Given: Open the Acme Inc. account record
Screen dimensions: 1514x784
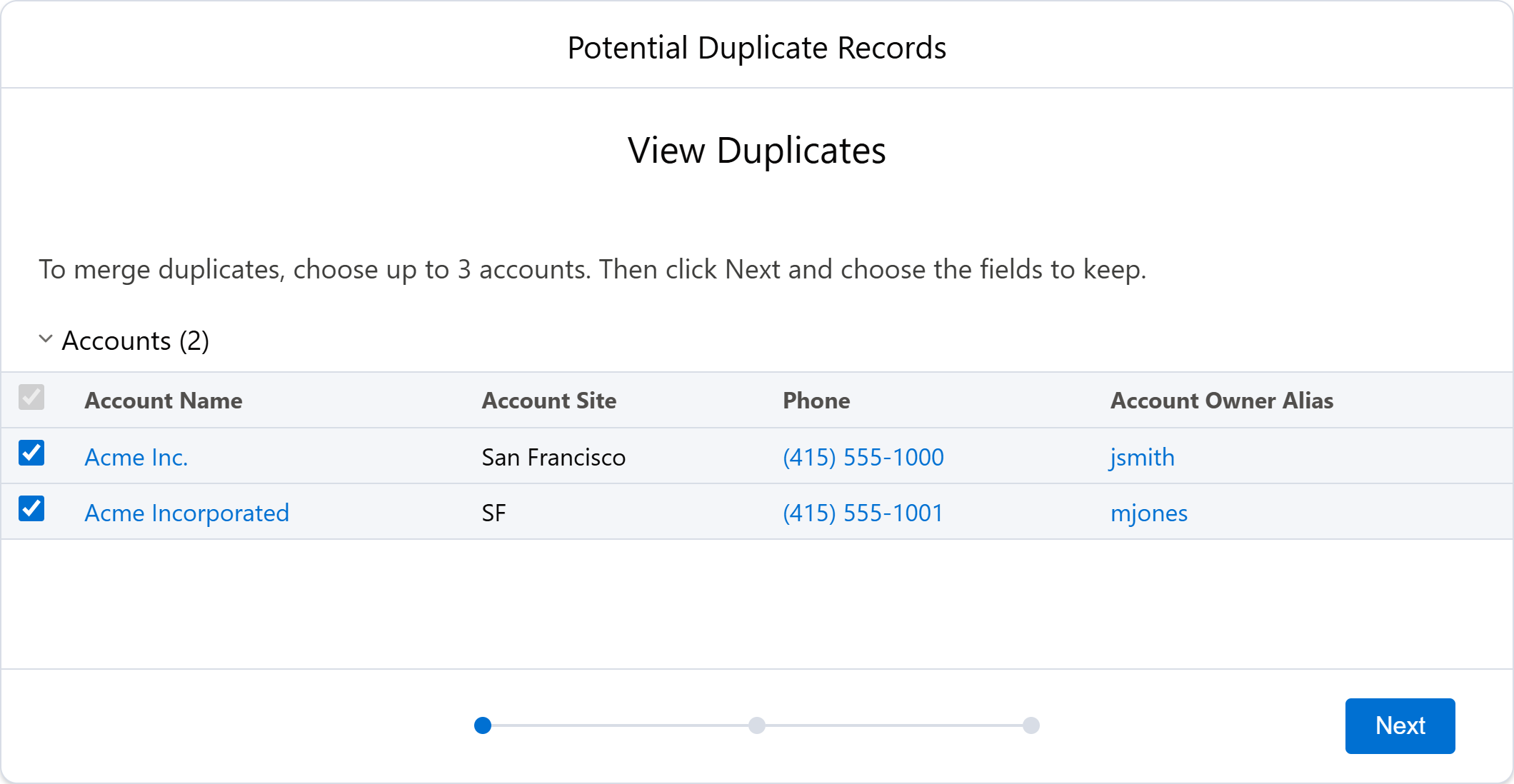Looking at the screenshot, I should 136,457.
